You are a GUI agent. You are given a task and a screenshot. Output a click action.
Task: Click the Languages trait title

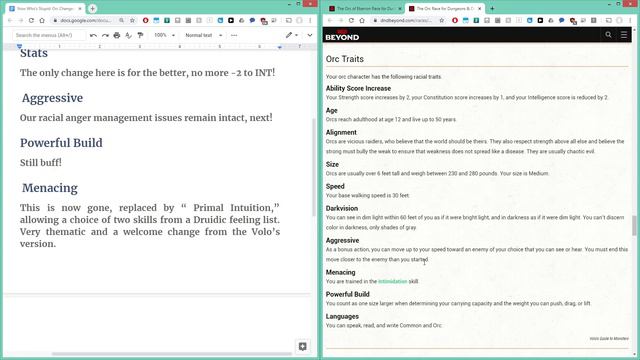342,316
